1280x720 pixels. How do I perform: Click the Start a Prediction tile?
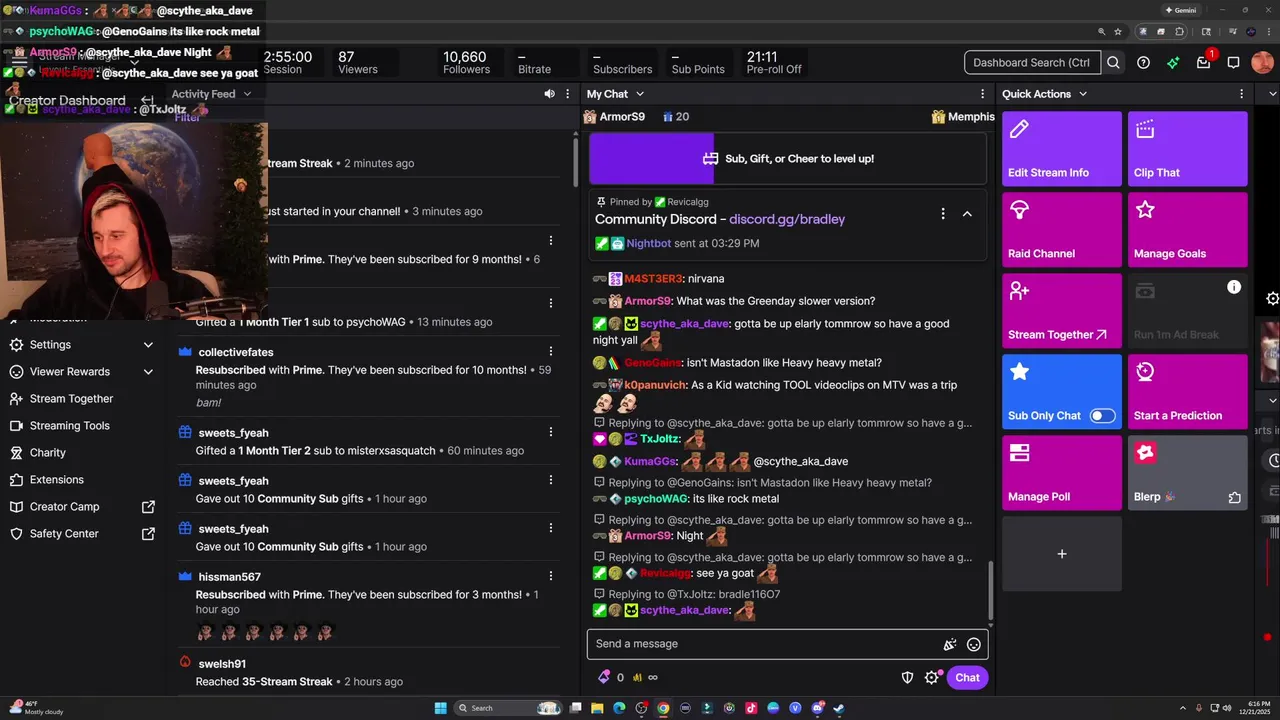[x=1188, y=391]
